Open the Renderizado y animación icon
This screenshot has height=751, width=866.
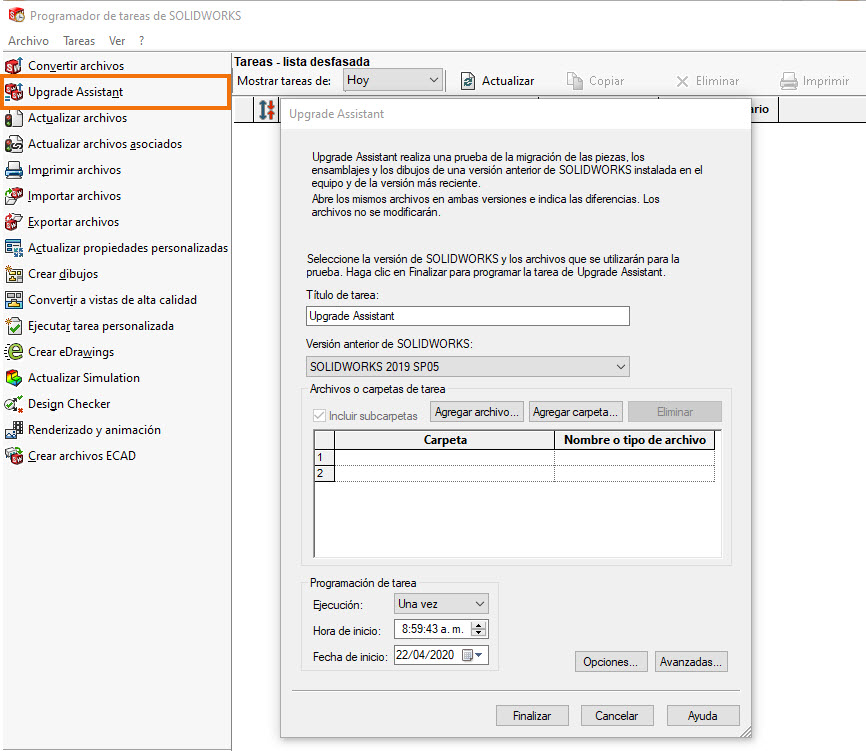click(x=14, y=430)
